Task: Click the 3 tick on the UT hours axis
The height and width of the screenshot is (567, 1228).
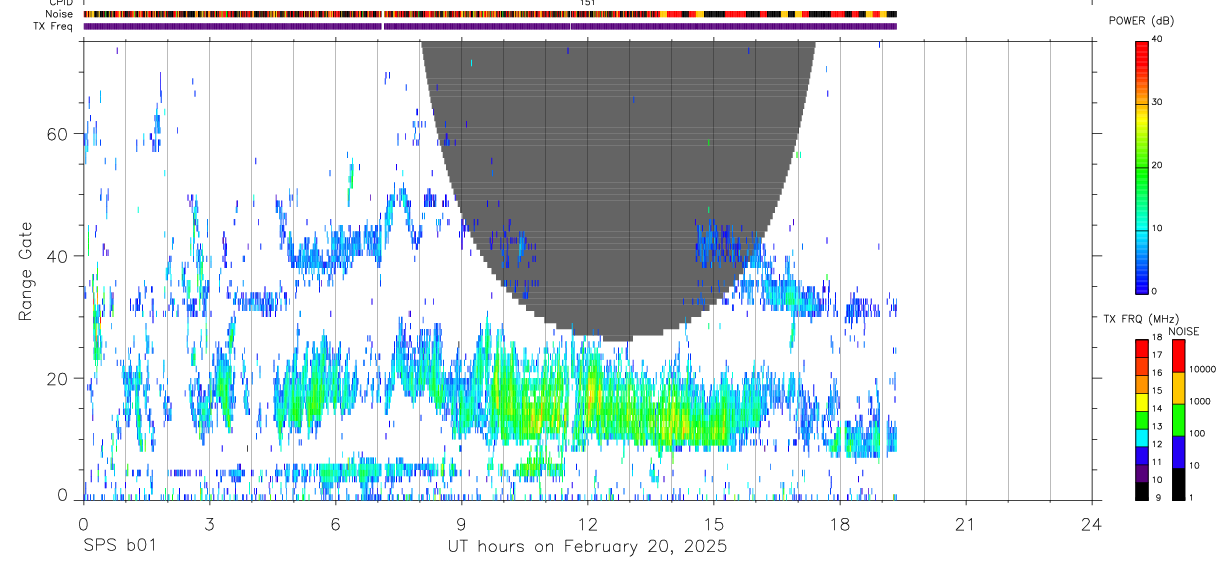Action: tap(209, 523)
